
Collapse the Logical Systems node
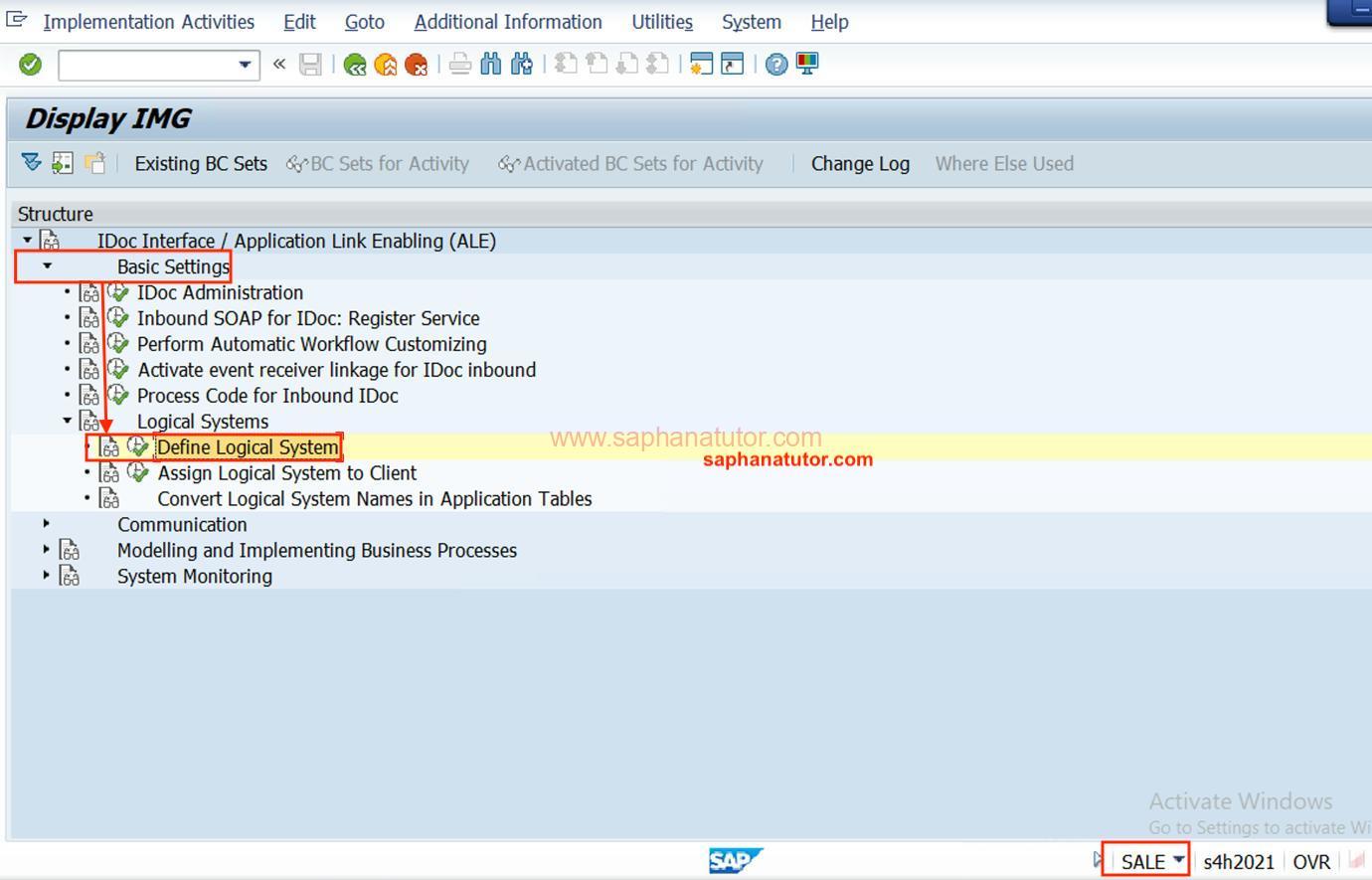[67, 421]
